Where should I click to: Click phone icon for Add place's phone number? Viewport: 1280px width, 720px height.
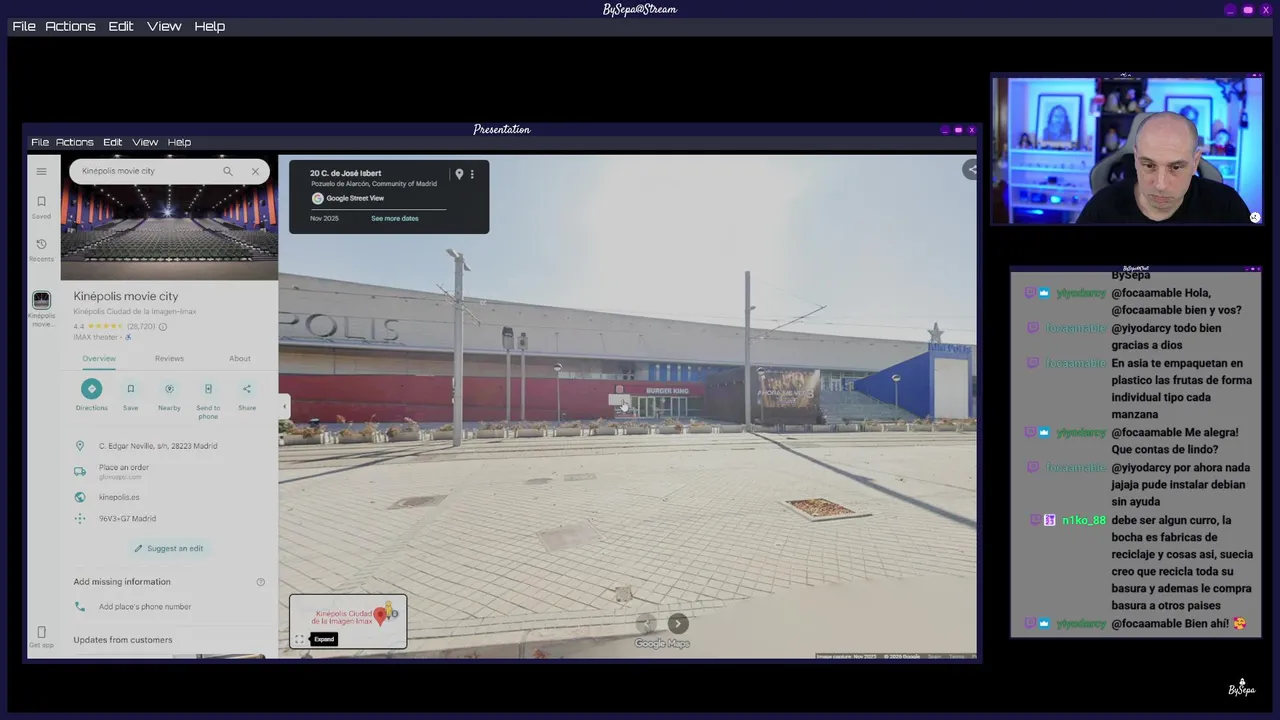click(x=80, y=607)
